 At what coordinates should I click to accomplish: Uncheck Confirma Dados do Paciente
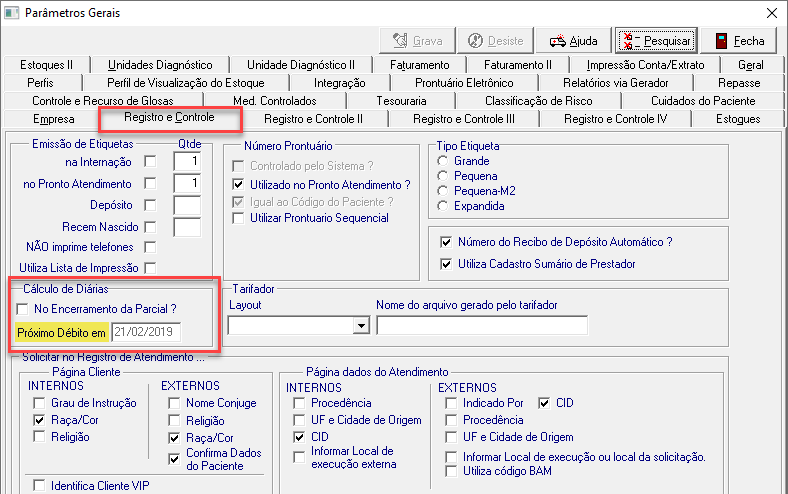[x=174, y=459]
